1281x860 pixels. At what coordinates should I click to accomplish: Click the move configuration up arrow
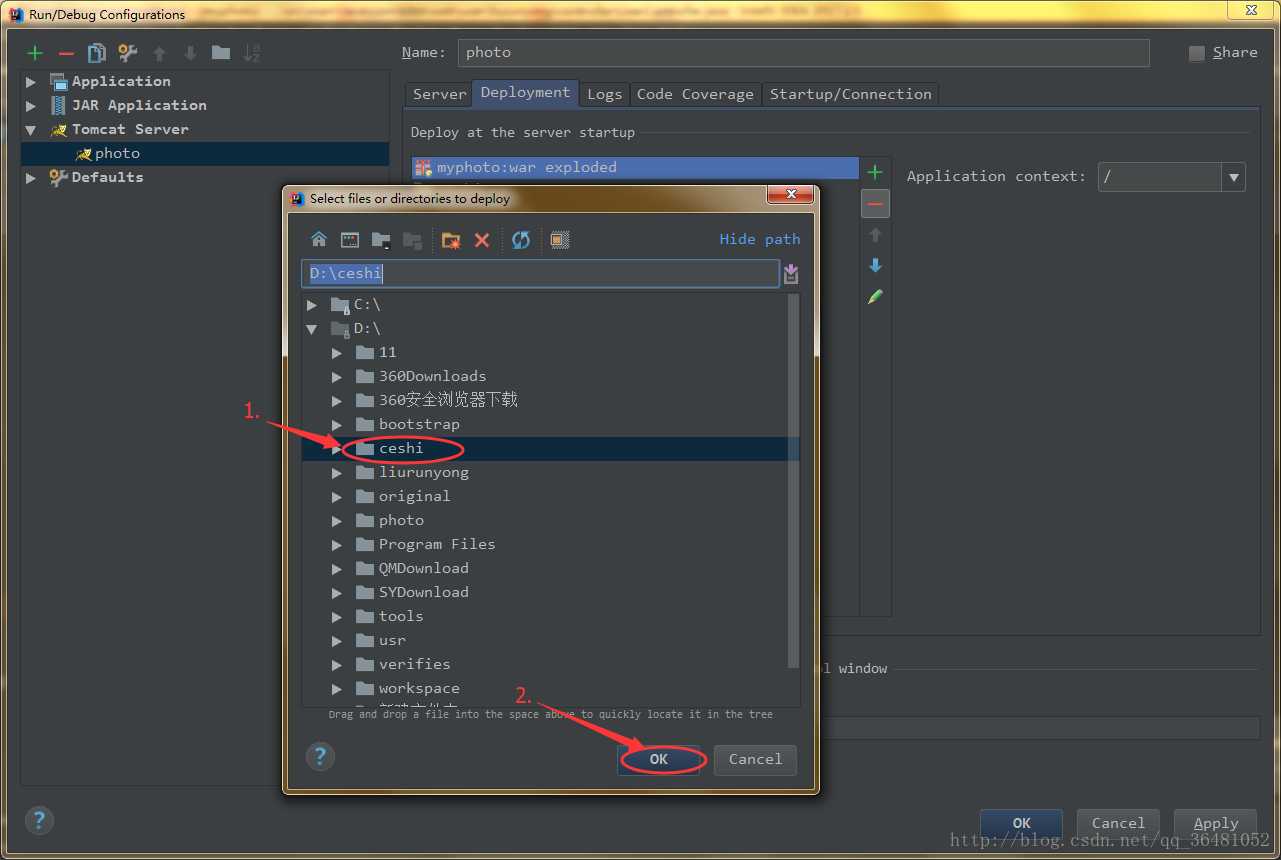pyautogui.click(x=159, y=53)
